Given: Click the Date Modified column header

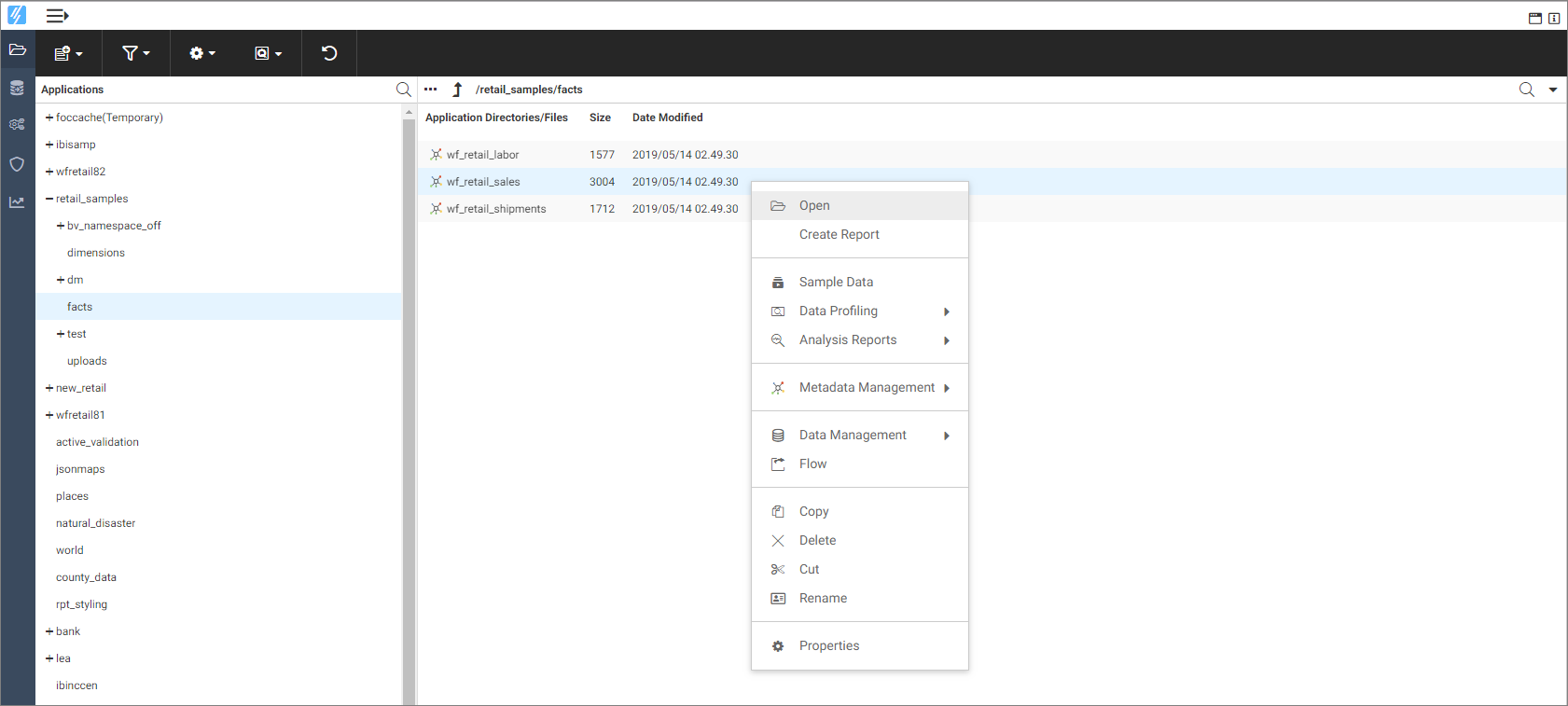Looking at the screenshot, I should [667, 118].
